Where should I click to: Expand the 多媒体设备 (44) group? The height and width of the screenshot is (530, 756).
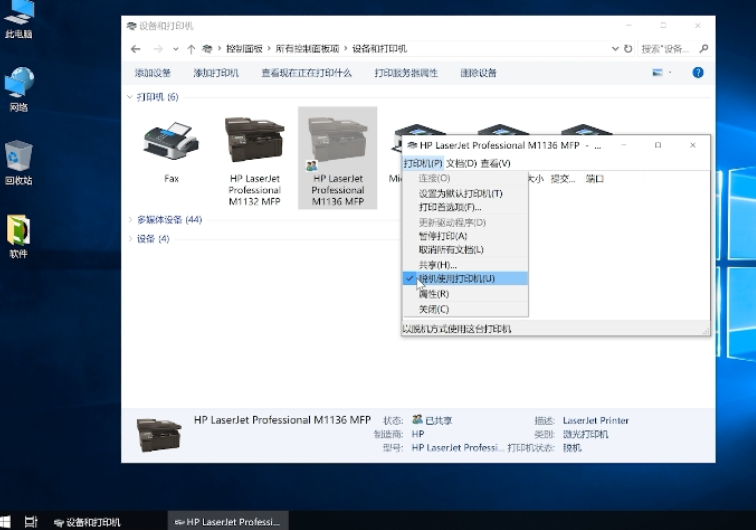(x=129, y=220)
